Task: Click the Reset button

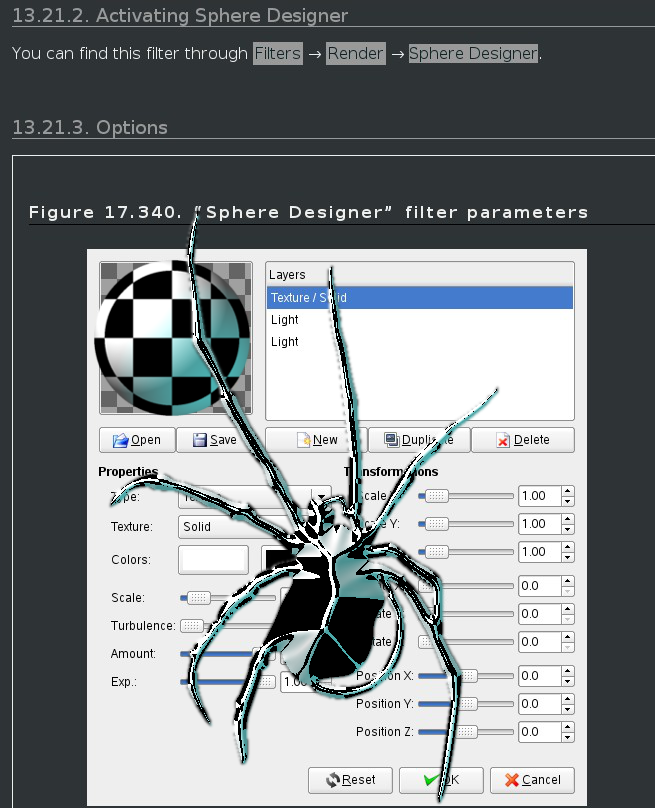Action: click(350, 780)
